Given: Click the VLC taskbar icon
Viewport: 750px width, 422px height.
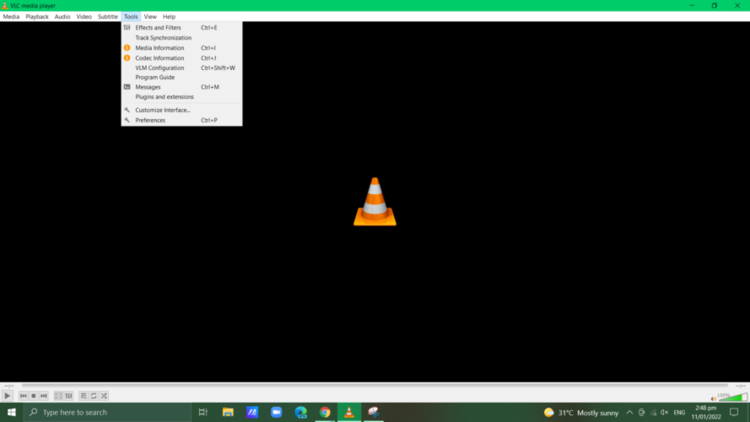Looking at the screenshot, I should [349, 412].
